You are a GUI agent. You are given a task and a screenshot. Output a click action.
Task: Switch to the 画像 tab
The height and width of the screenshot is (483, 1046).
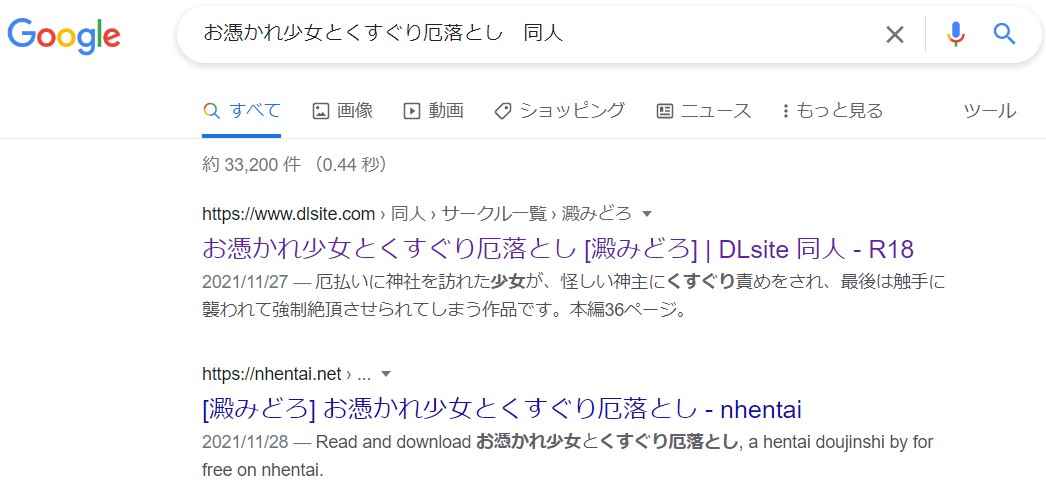tap(342, 111)
